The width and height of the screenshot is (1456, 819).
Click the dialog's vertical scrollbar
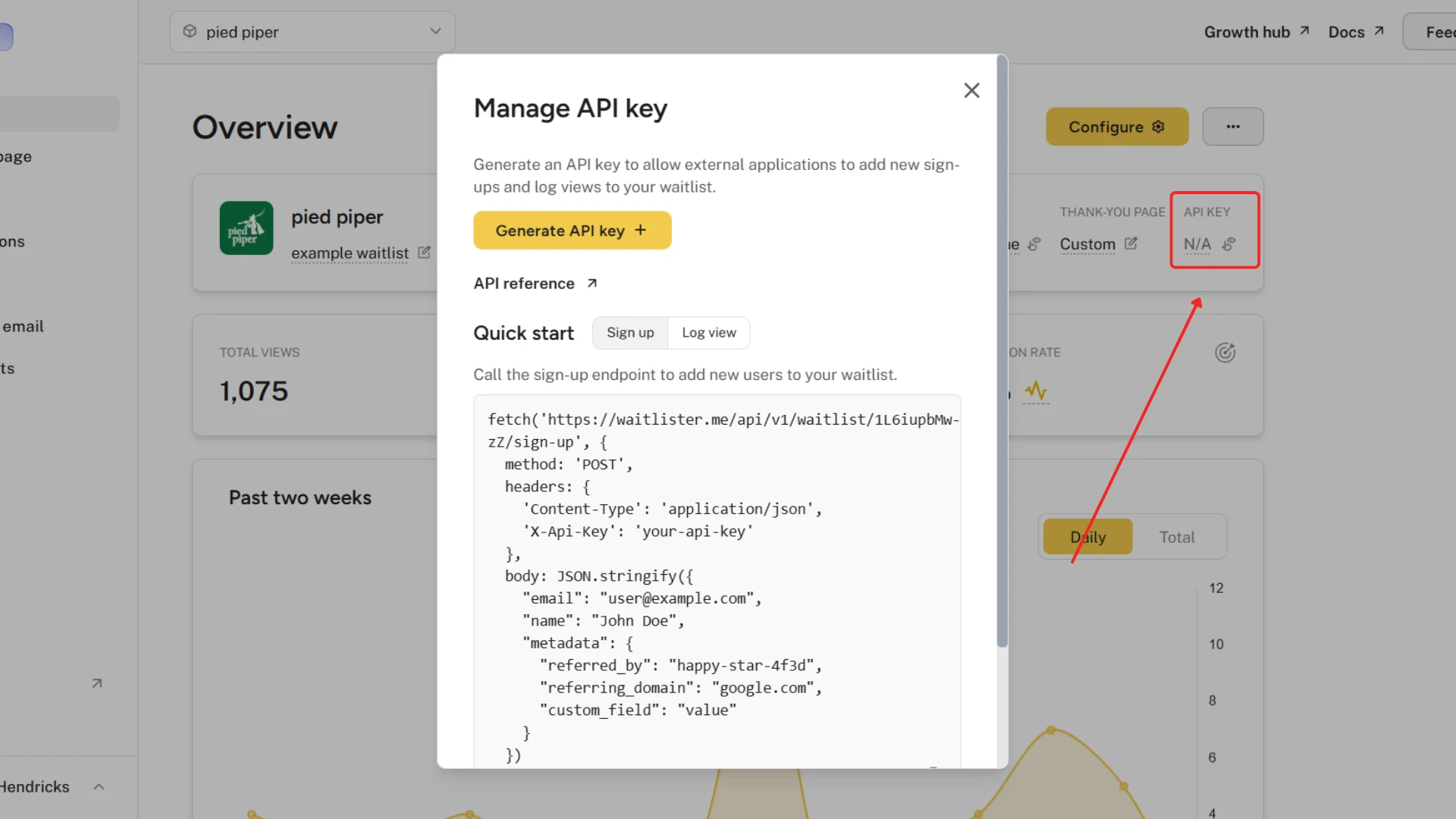(1002, 351)
